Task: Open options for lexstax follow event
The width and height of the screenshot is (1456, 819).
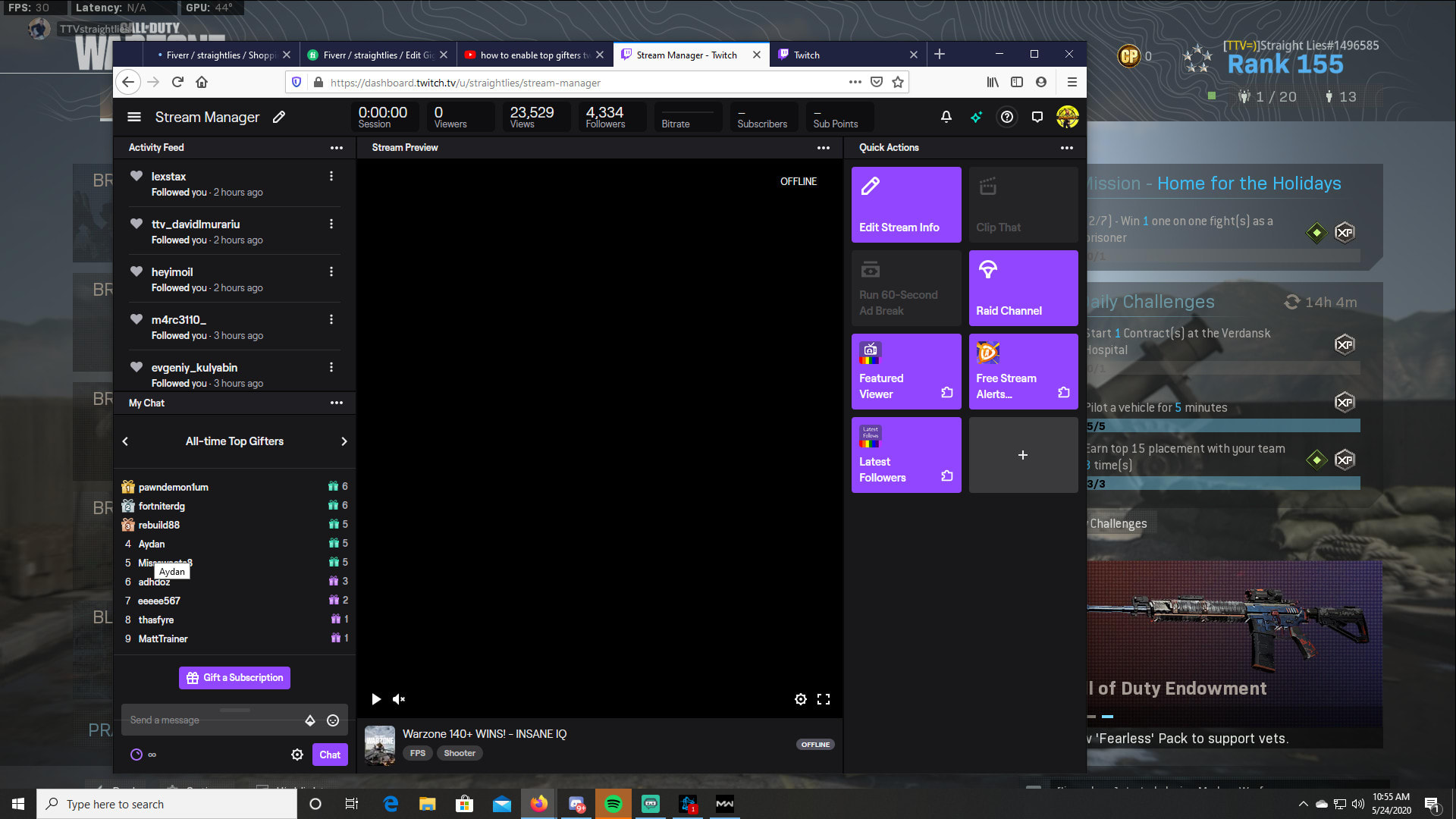Action: [x=331, y=176]
